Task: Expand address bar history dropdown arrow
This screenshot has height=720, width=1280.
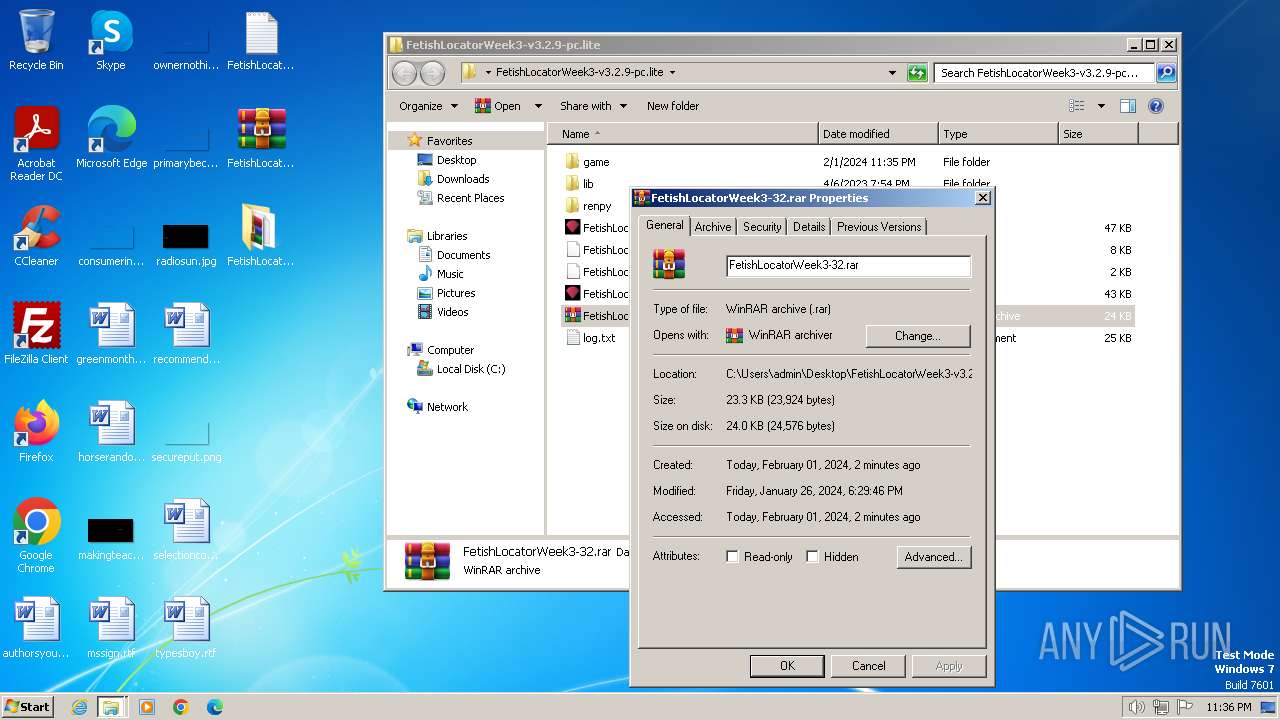Action: [892, 73]
